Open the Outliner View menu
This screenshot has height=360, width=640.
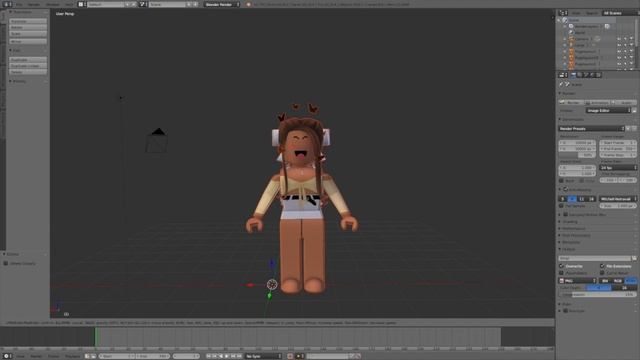576,13
